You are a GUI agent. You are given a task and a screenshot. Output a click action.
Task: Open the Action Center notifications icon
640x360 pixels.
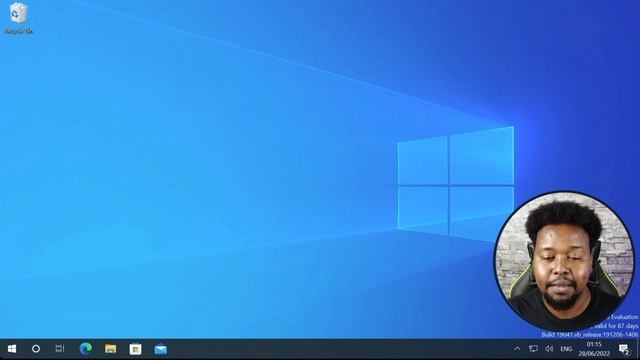(x=624, y=349)
